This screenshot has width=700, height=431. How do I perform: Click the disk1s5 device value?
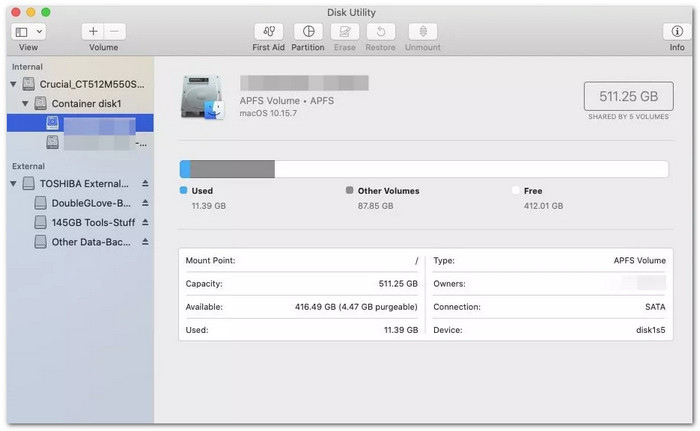coord(650,330)
